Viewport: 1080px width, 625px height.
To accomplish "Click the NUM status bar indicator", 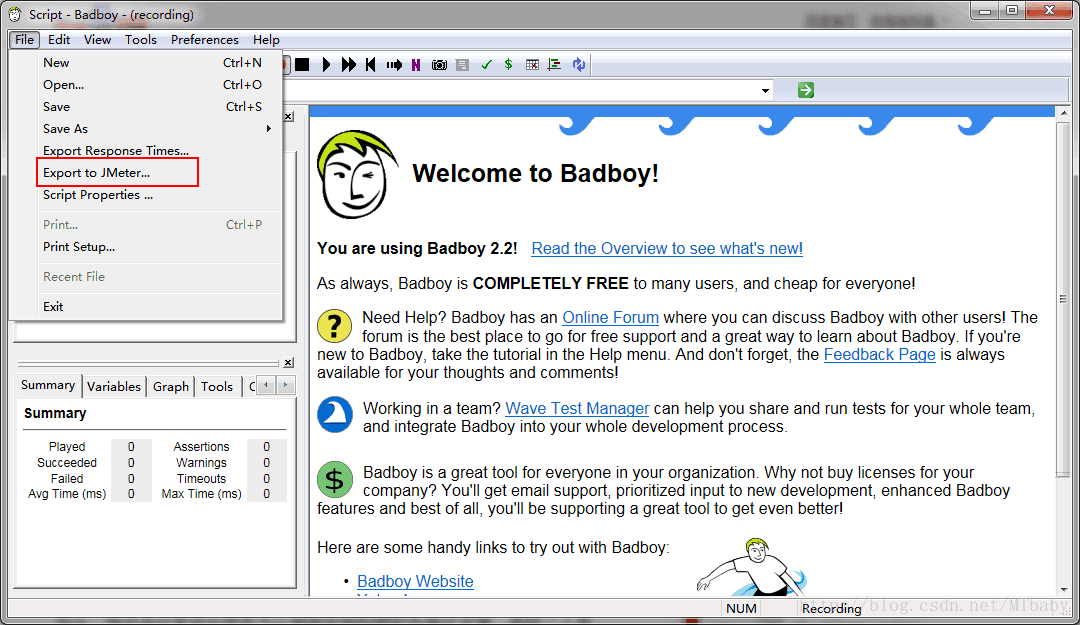I will point(741,608).
